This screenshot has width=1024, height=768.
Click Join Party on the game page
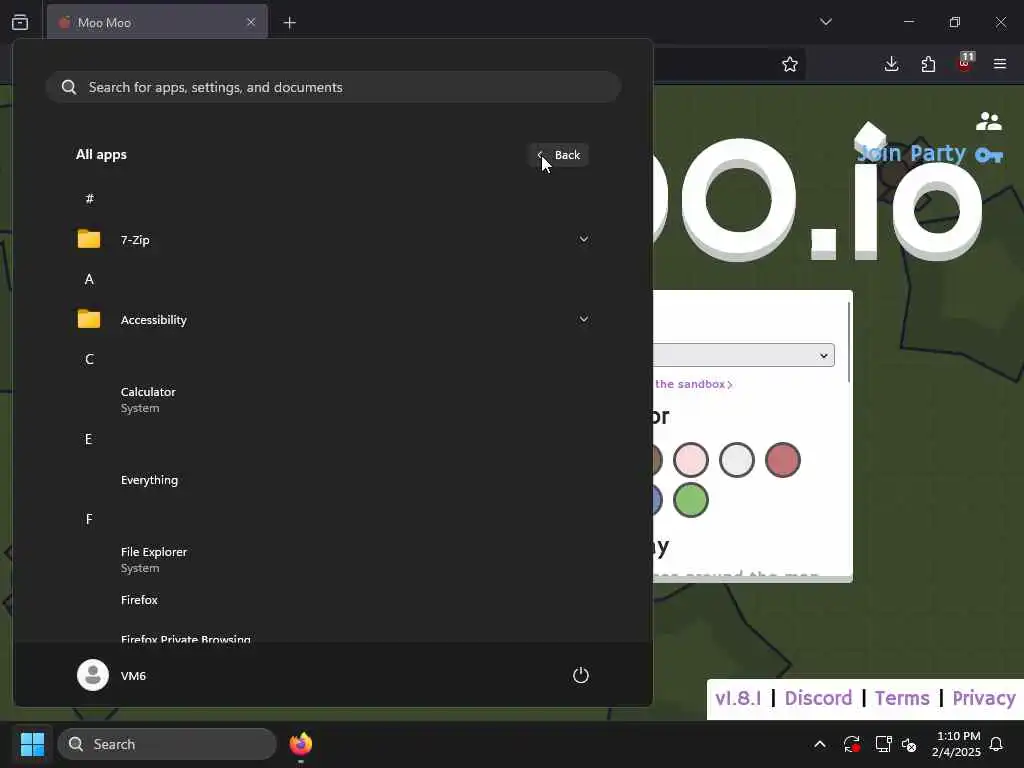[x=912, y=153]
